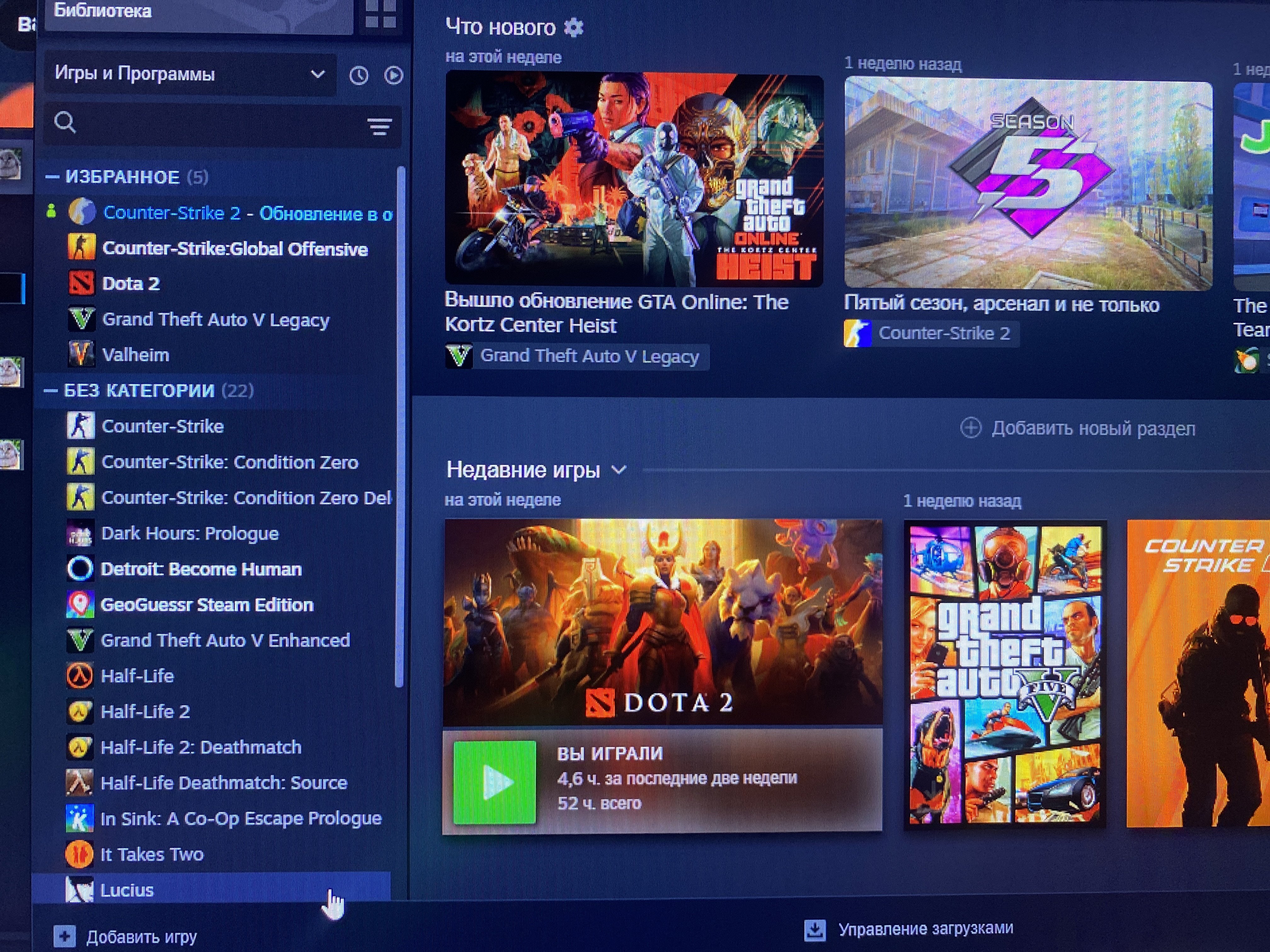Click the Counter-Strike 2 news tag
Viewport: 1270px width, 952px height.
click(931, 333)
